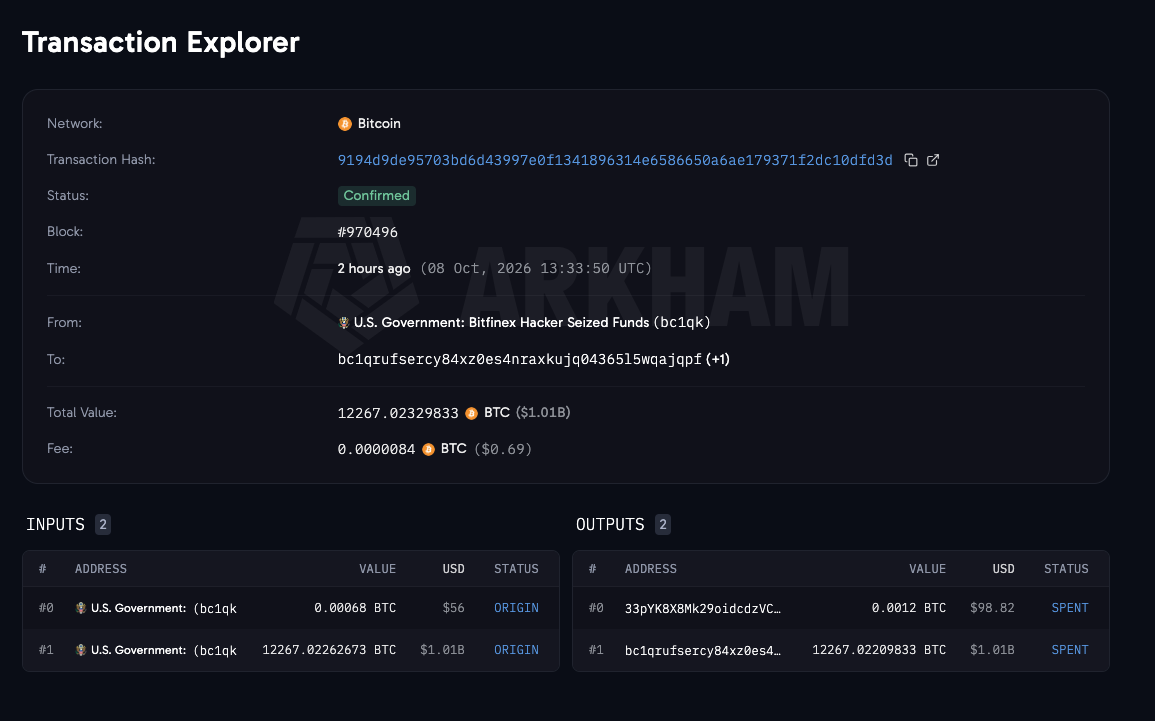Click the Bitcoin network logo icon

click(x=345, y=124)
